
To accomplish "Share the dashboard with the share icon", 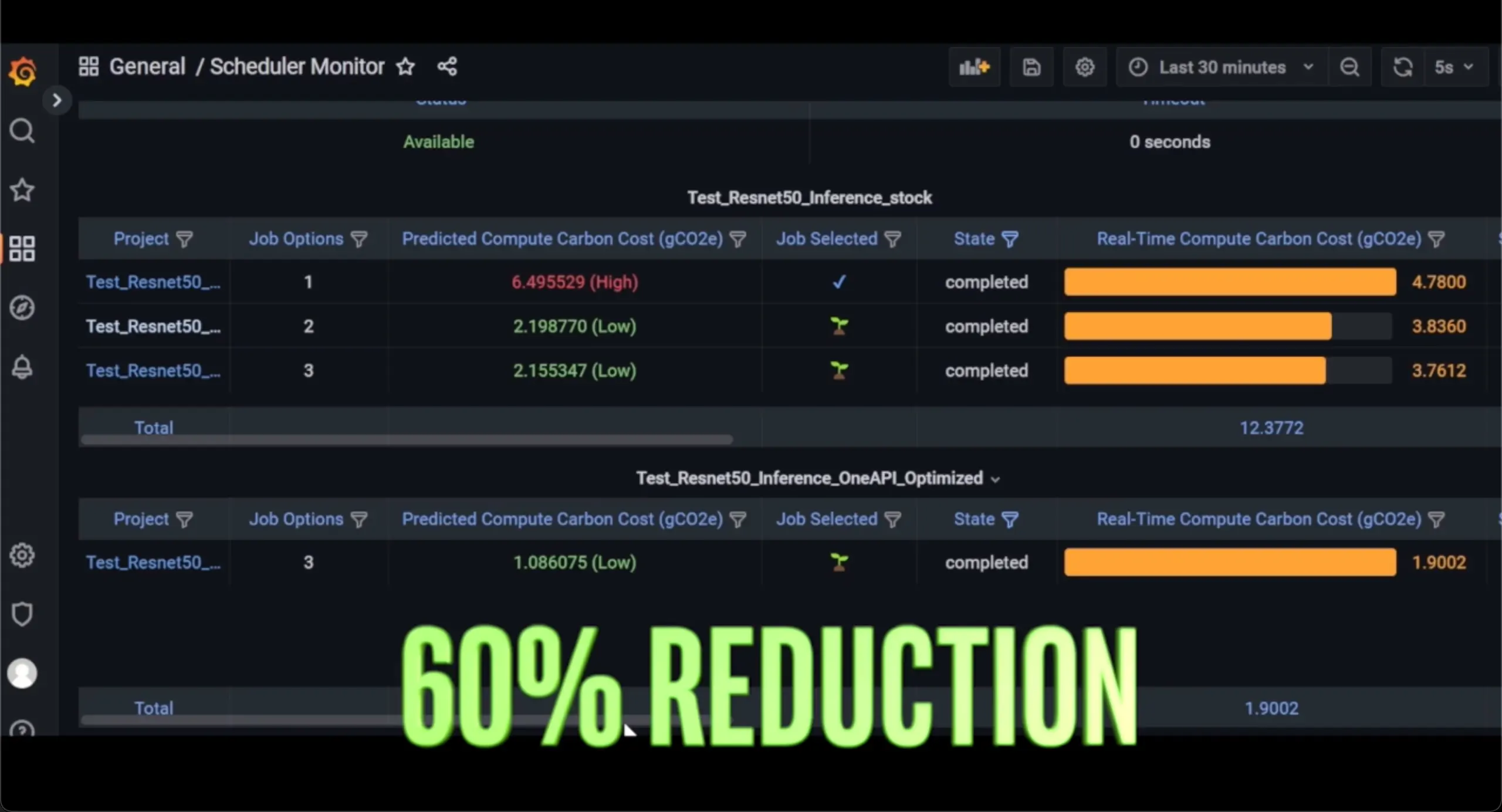I will click(447, 66).
